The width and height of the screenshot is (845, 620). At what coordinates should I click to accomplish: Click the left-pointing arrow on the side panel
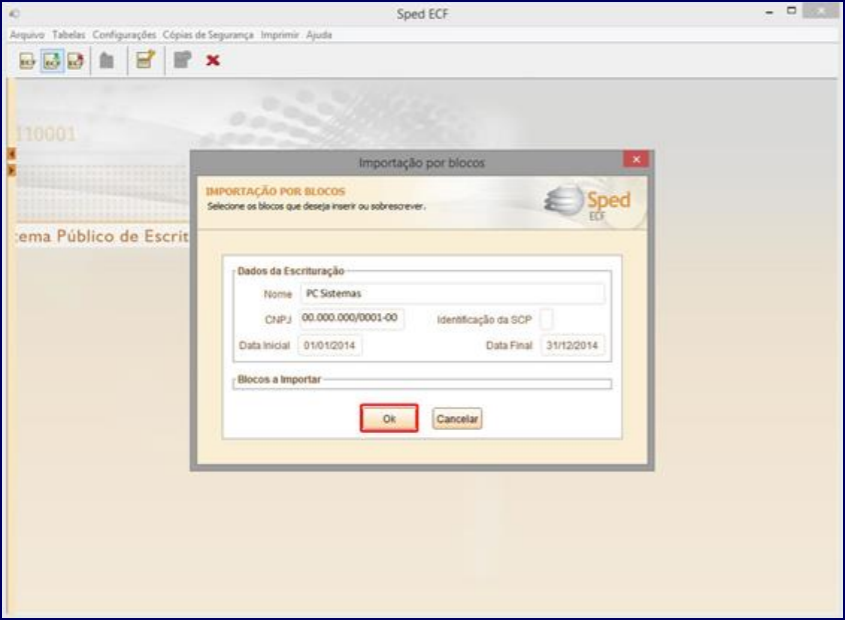pyautogui.click(x=11, y=154)
